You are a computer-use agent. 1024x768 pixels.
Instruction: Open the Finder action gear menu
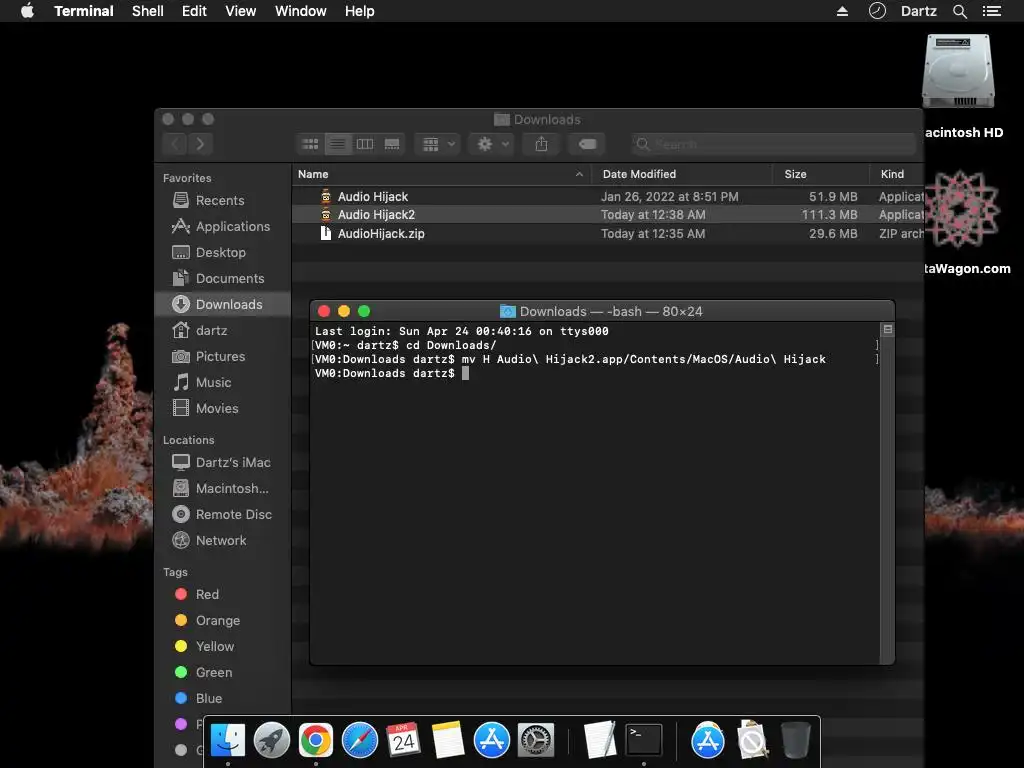point(492,144)
